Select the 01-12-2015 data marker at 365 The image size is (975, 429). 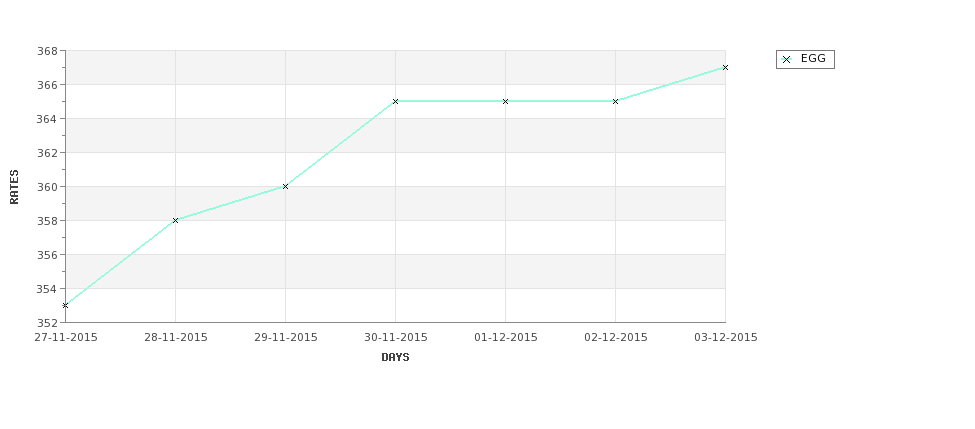point(506,101)
